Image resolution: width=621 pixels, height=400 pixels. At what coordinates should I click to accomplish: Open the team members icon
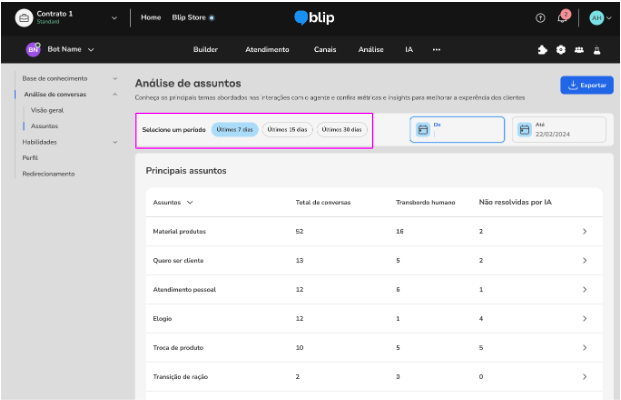click(579, 50)
